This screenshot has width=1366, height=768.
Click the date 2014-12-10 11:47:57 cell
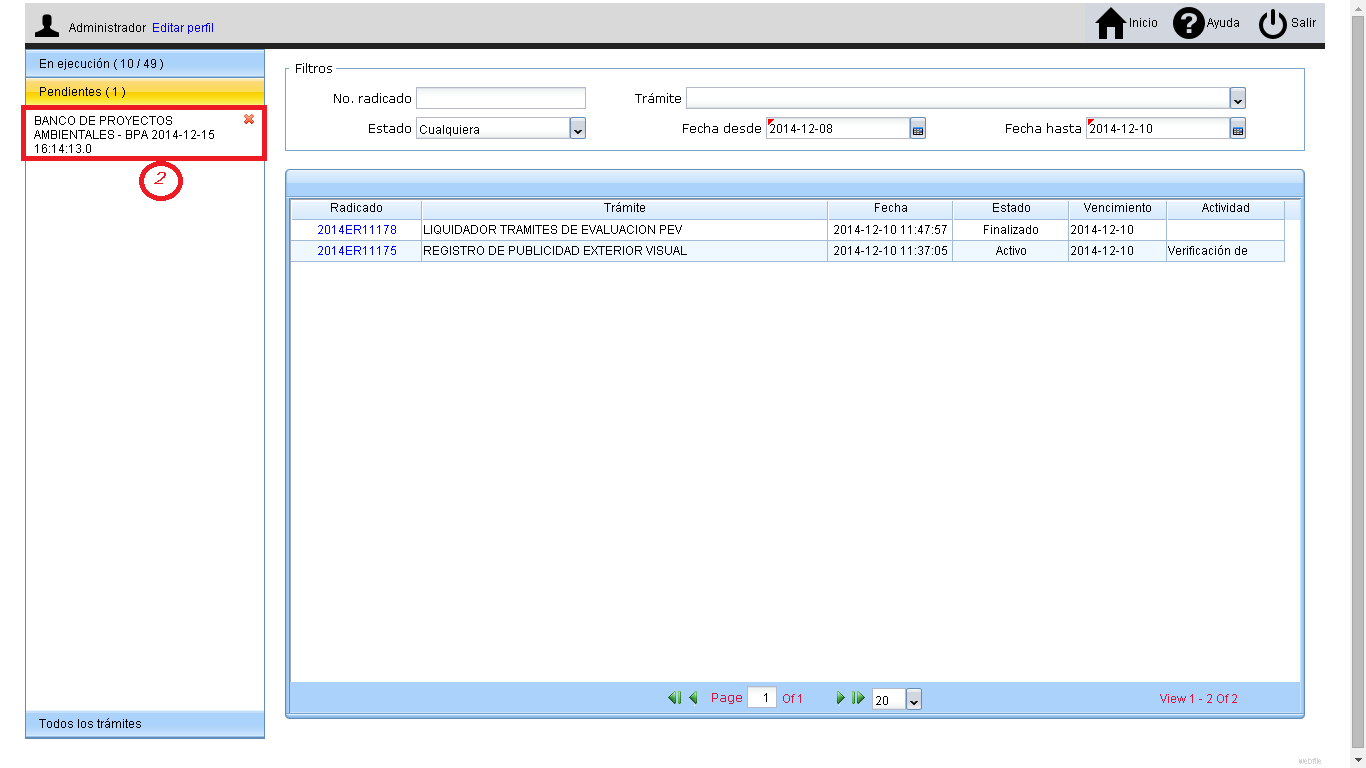(x=890, y=230)
